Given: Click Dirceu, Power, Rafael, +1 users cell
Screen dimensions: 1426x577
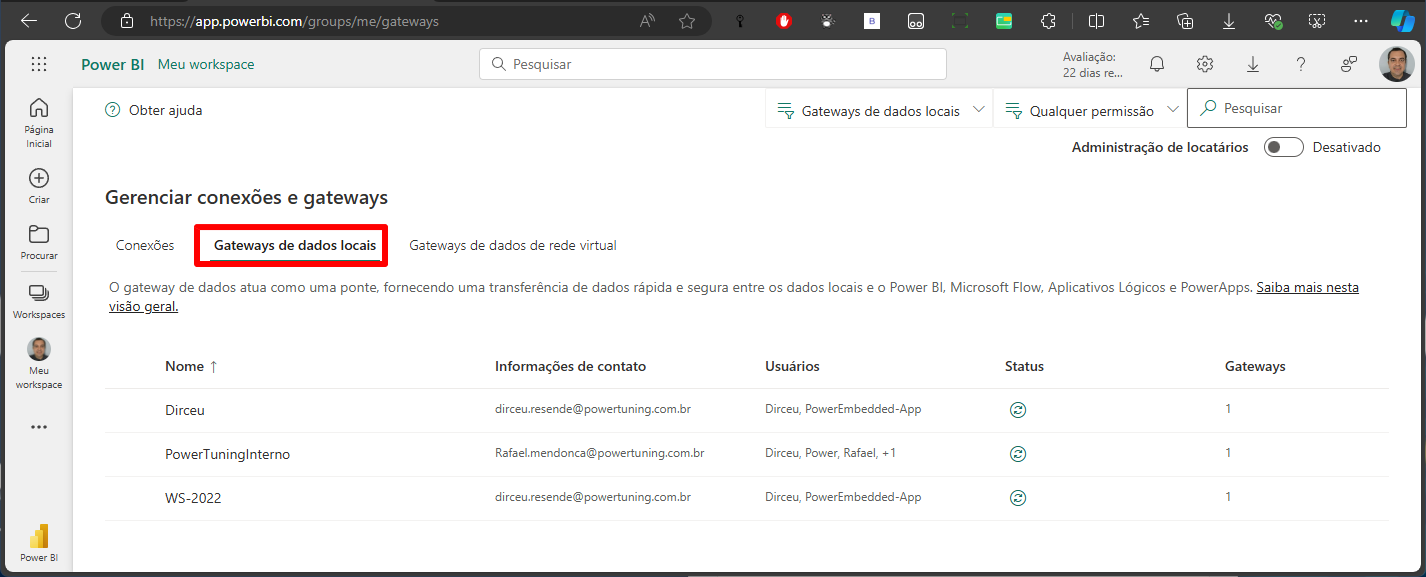Looking at the screenshot, I should [830, 453].
